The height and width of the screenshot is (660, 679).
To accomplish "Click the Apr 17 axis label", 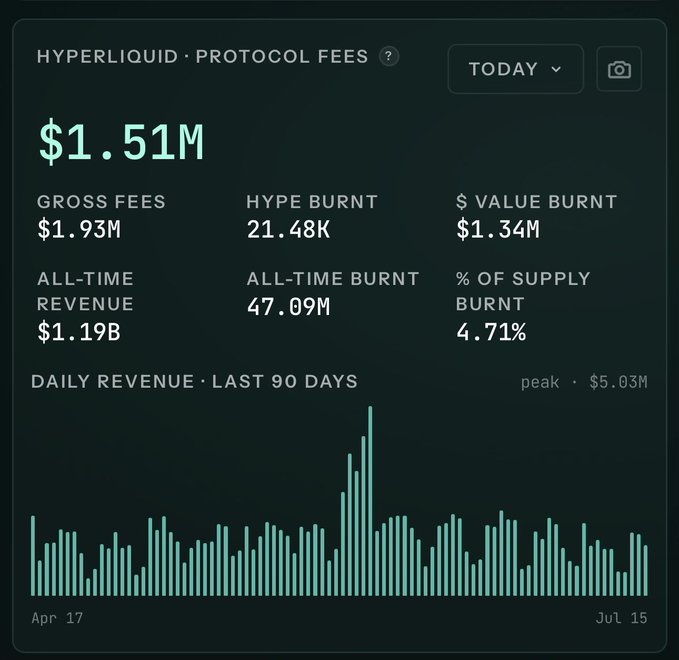I will [57, 618].
